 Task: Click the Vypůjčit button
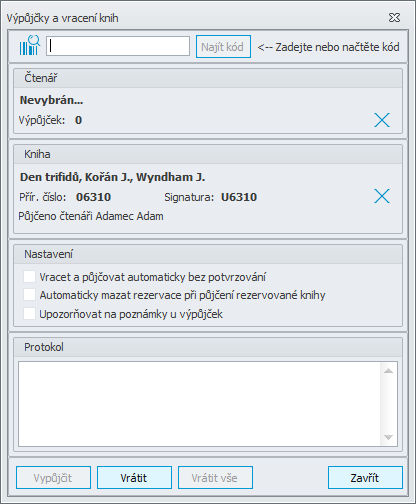click(53, 478)
